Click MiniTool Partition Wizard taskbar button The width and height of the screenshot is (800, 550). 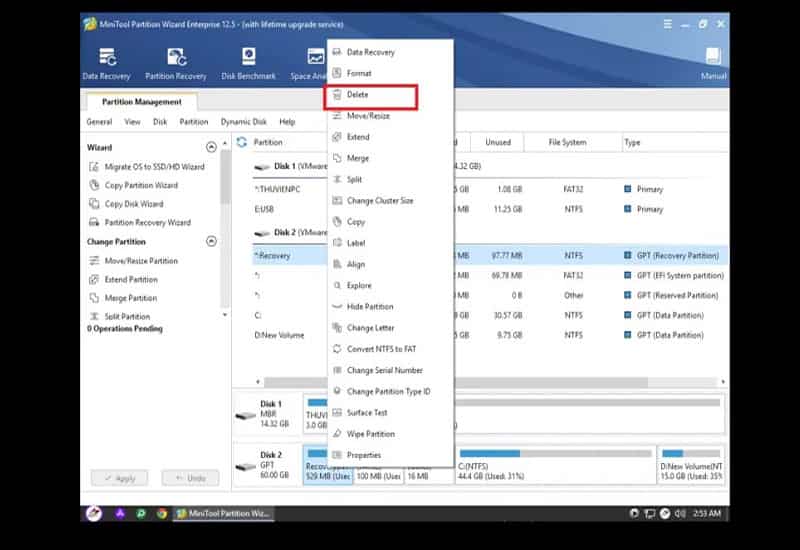pyautogui.click(x=223, y=513)
